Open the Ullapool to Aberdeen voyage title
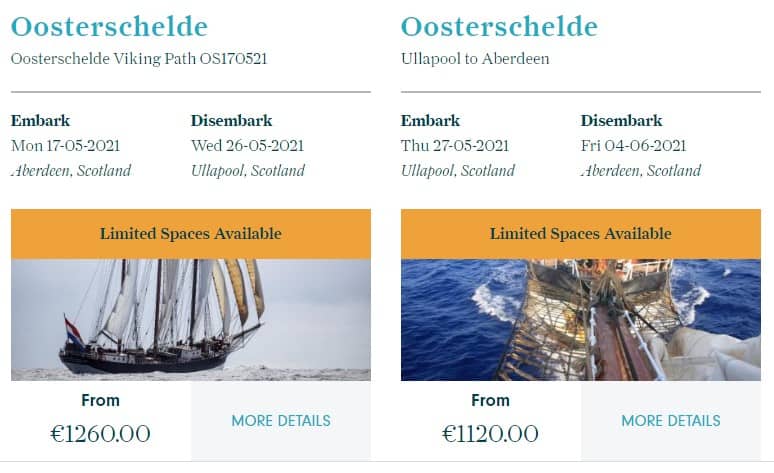This screenshot has height=473, width=774. (499, 27)
